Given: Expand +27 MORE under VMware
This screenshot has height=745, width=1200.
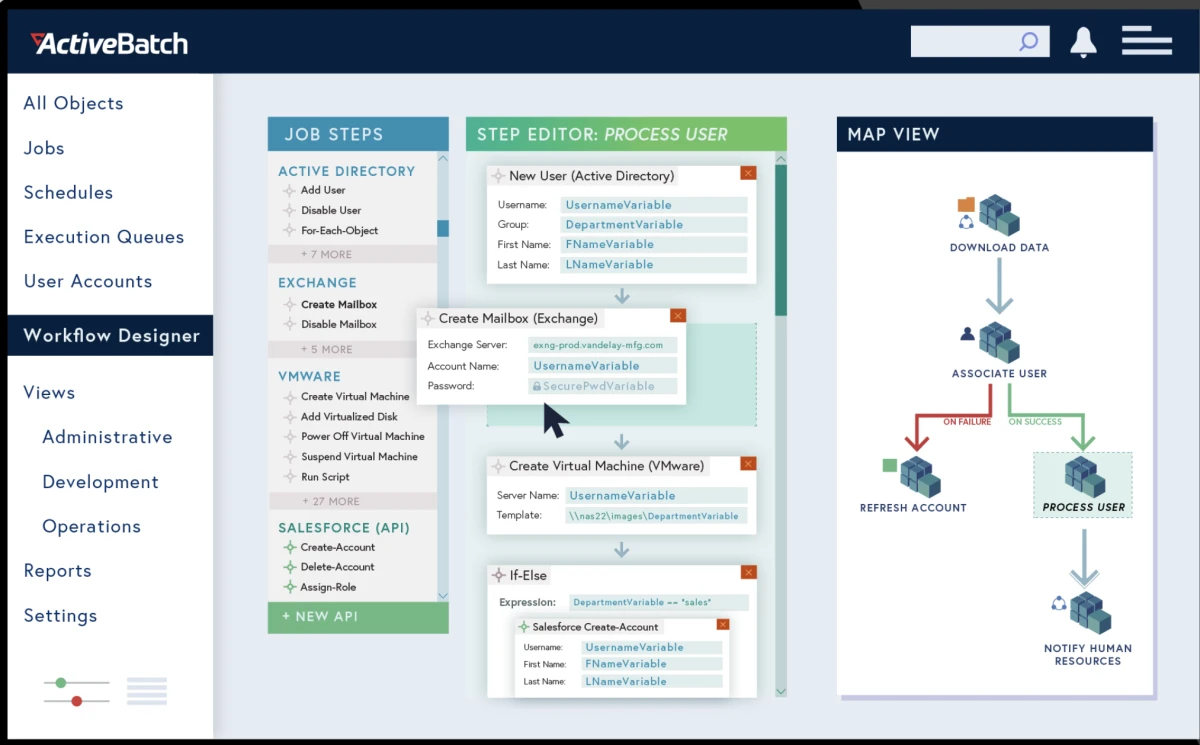Looking at the screenshot, I should point(353,501).
